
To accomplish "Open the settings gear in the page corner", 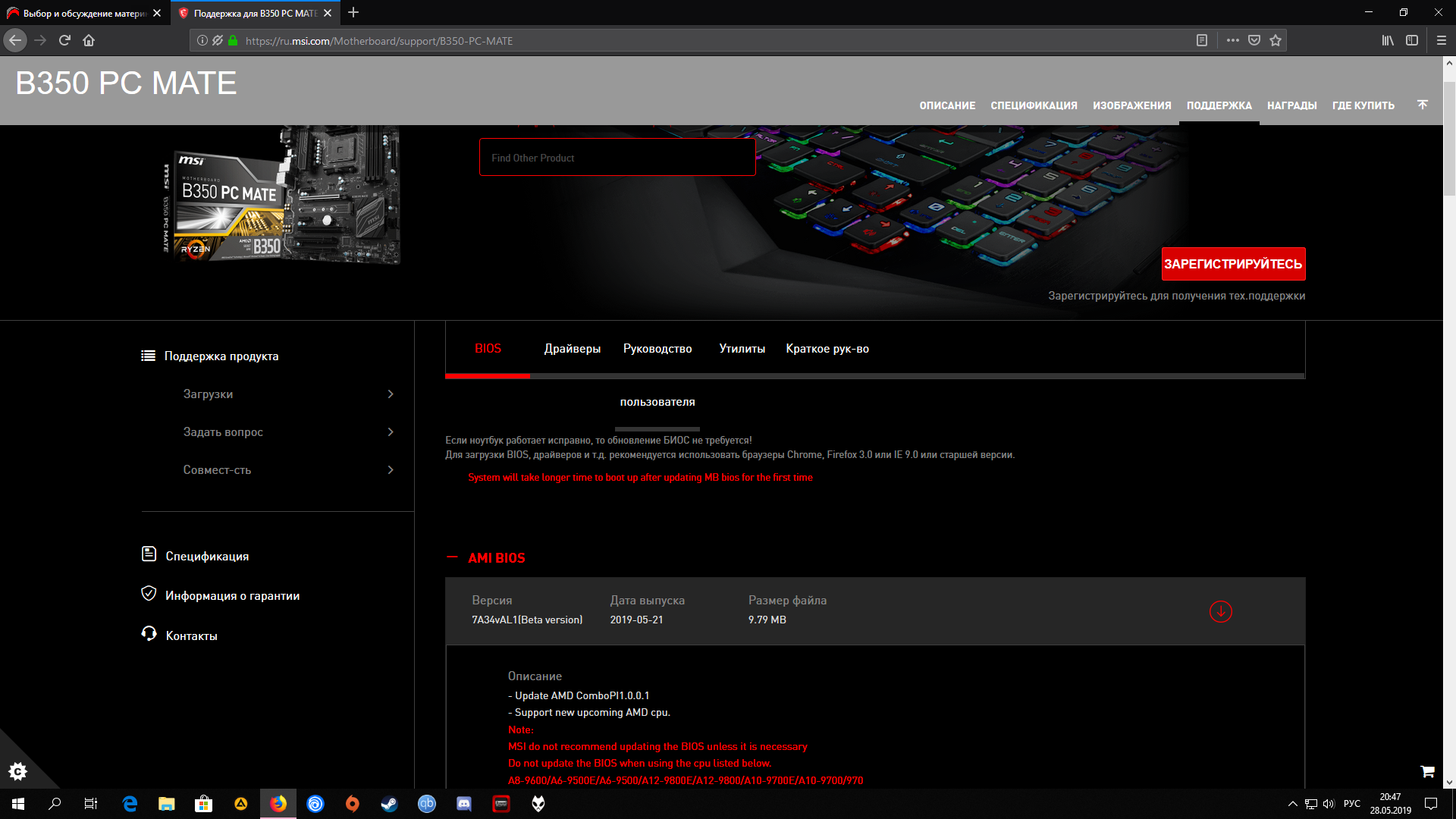I will pyautogui.click(x=17, y=772).
